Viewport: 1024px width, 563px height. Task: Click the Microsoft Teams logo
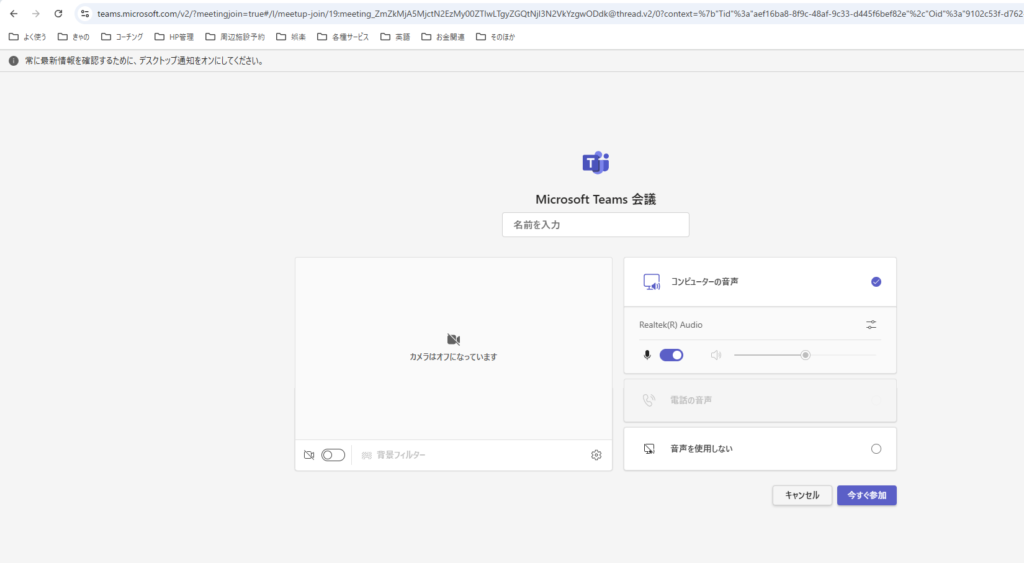pos(596,163)
